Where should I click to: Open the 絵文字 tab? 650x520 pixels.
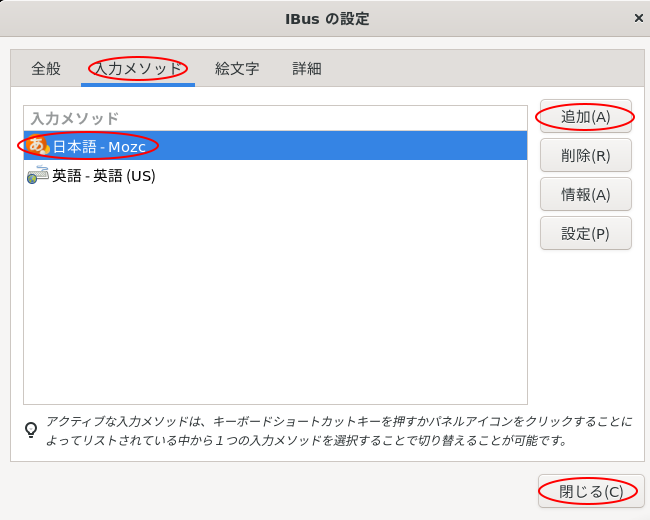coord(237,68)
